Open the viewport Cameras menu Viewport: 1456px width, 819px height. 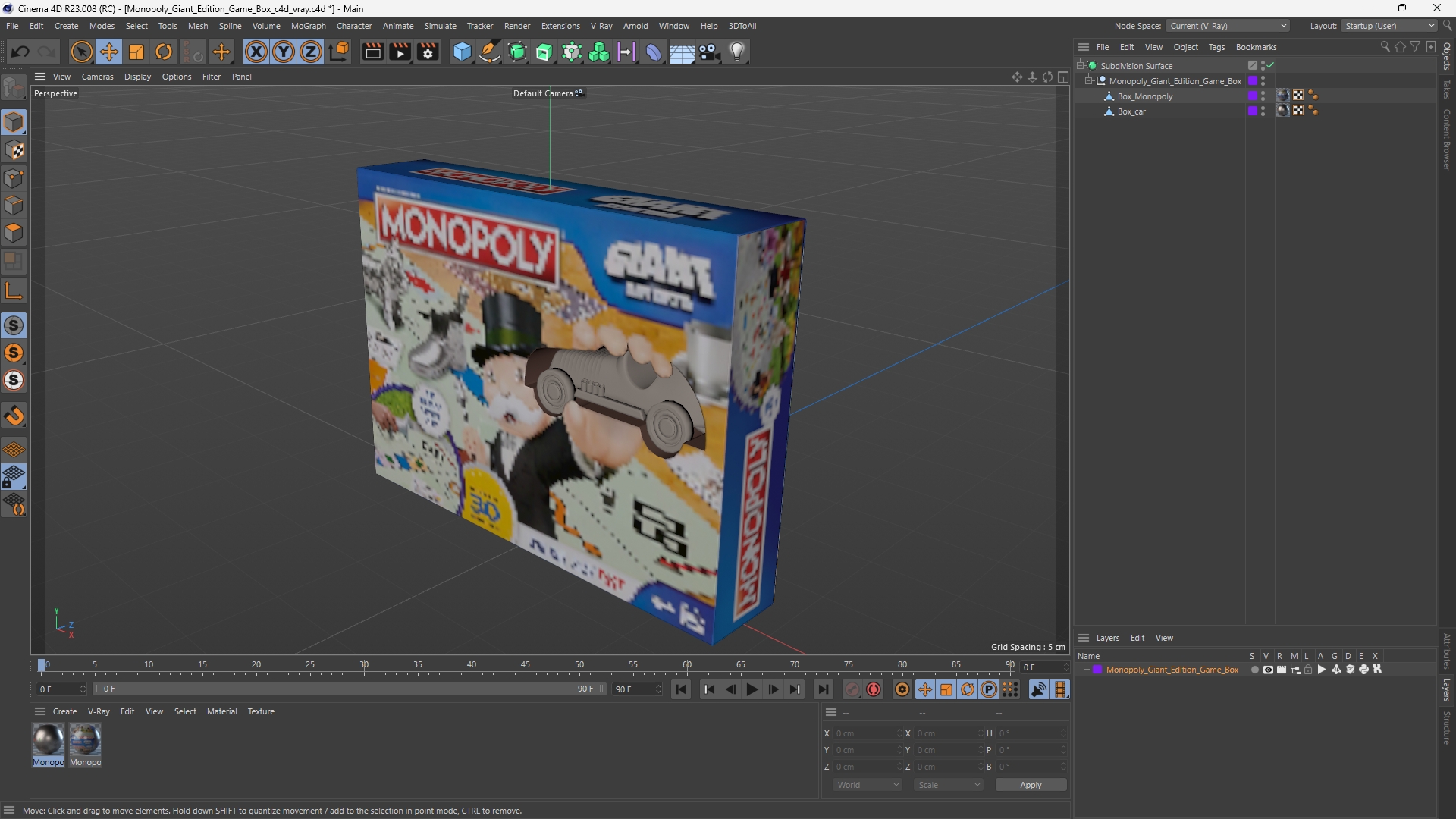point(97,77)
